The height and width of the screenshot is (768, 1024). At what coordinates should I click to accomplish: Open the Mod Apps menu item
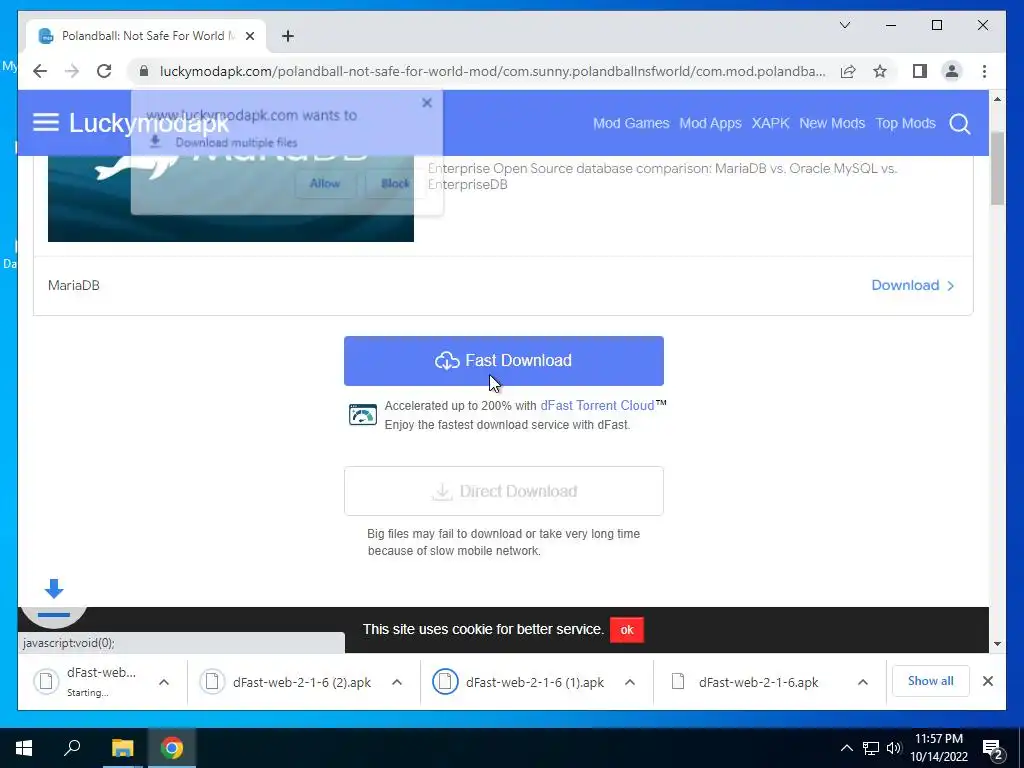710,123
